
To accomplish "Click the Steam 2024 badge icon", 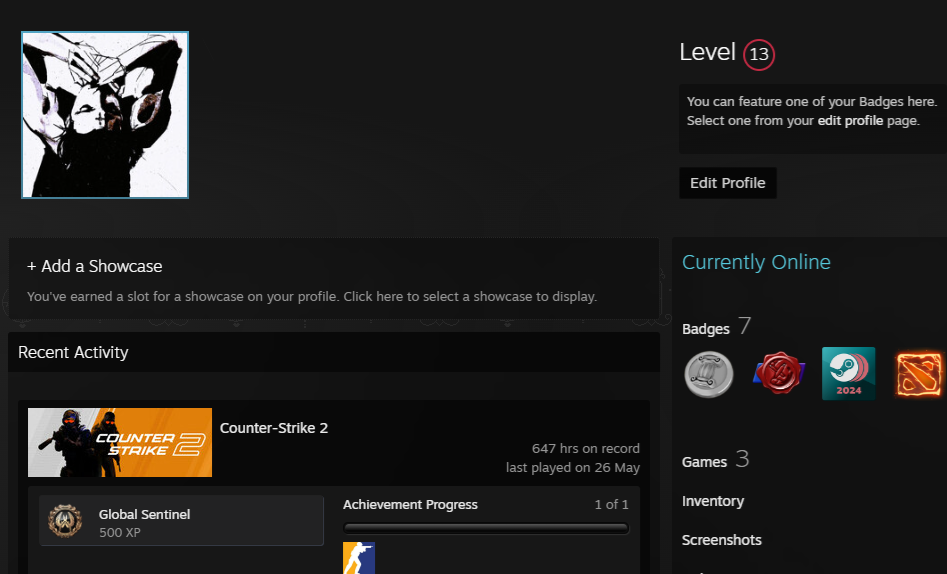I will [x=849, y=373].
